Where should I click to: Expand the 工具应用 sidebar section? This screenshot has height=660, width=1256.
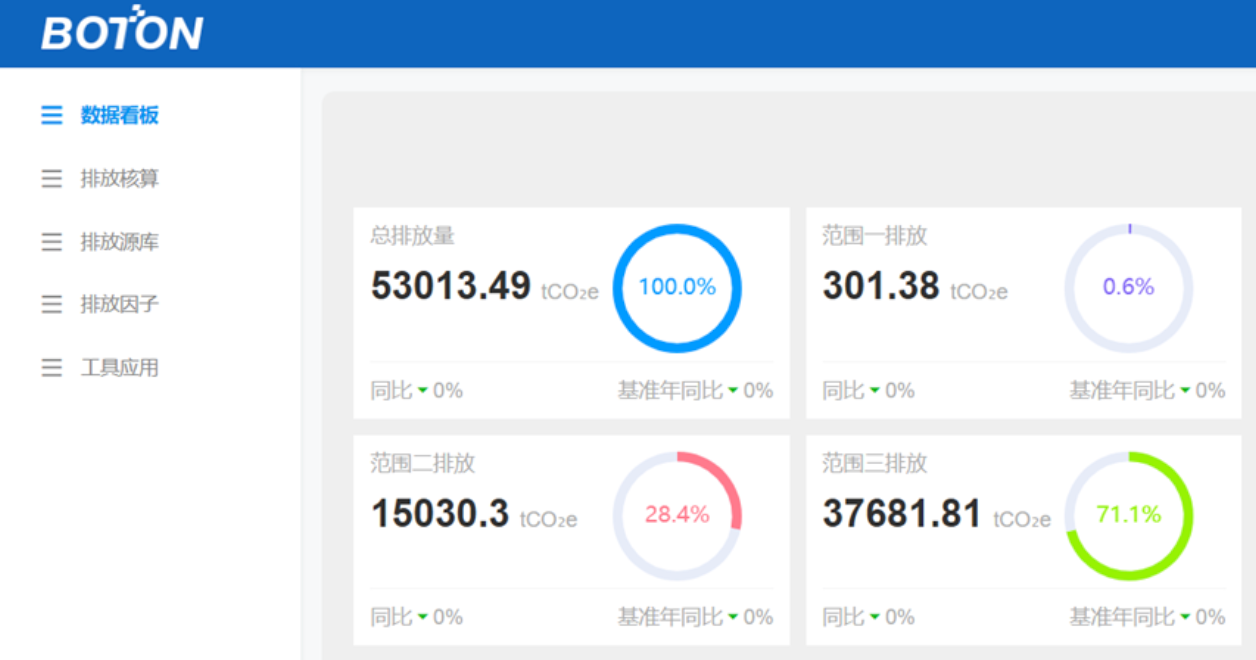coord(119,368)
